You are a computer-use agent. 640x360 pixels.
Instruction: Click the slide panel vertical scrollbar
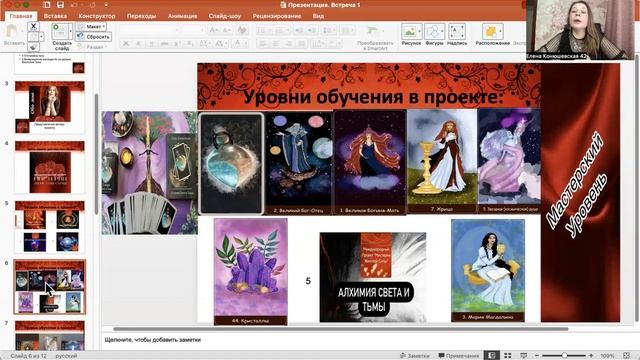click(x=96, y=153)
